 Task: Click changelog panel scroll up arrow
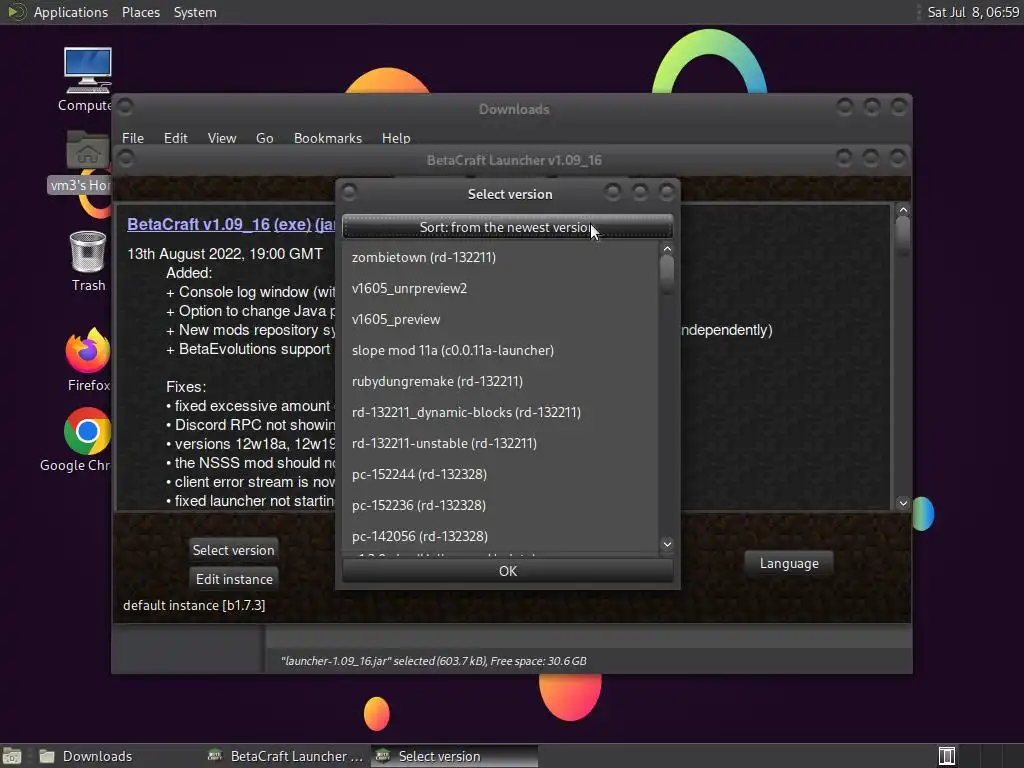tap(903, 210)
